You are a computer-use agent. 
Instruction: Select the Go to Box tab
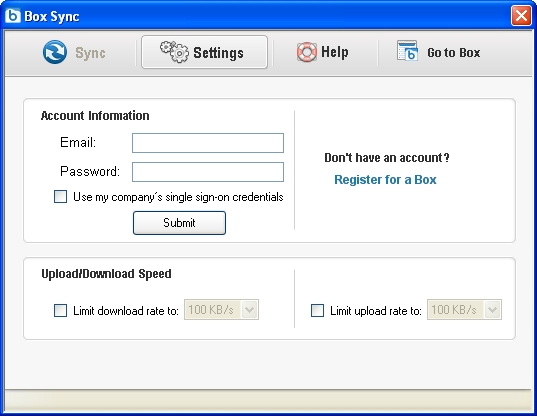coord(439,52)
